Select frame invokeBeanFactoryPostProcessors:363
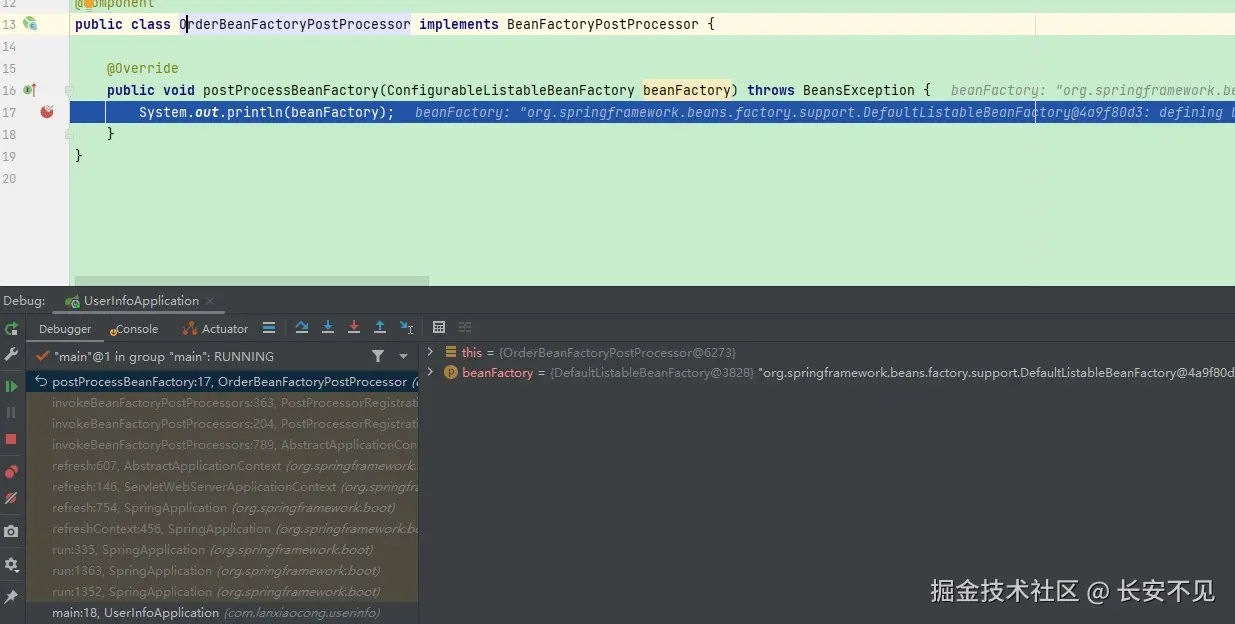The width and height of the screenshot is (1235, 624). (x=224, y=403)
